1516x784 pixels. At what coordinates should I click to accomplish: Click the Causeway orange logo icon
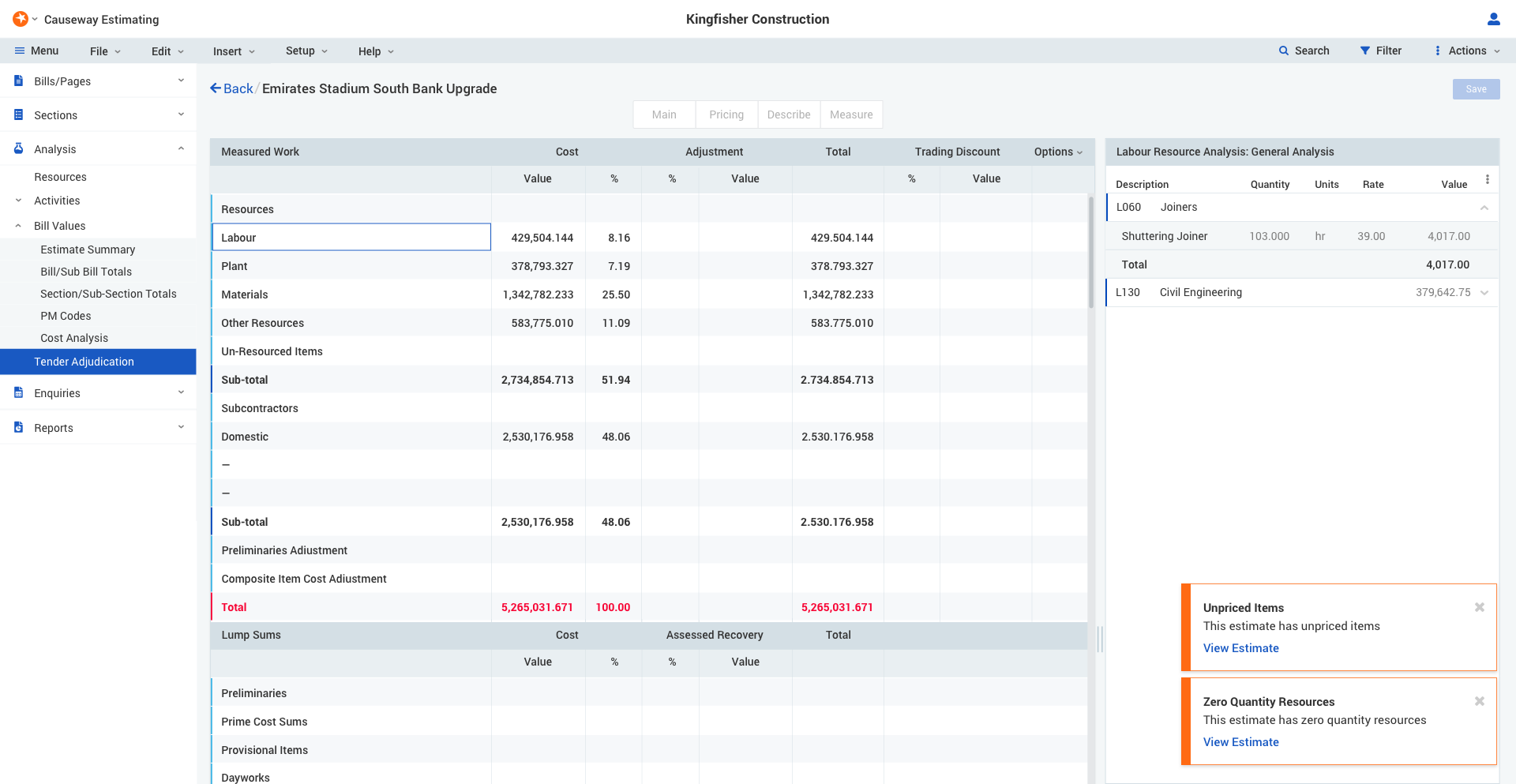tap(21, 19)
